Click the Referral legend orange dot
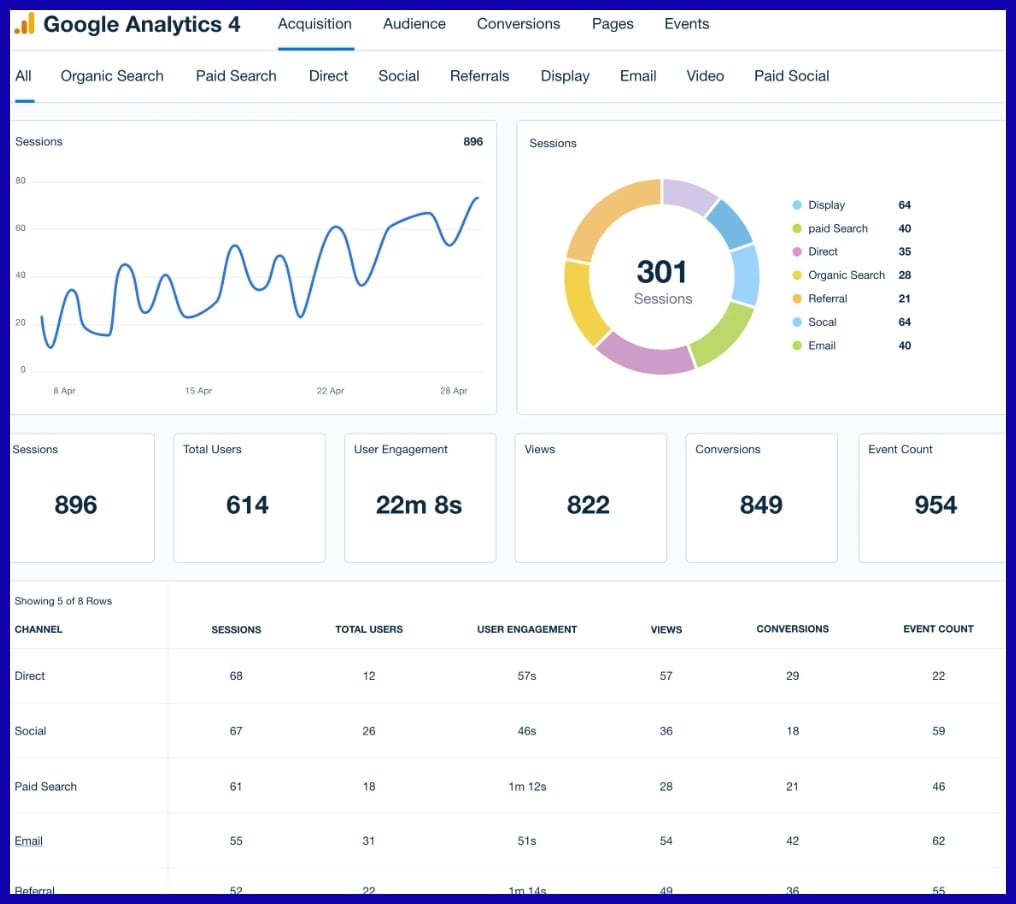1016x904 pixels. pos(797,299)
